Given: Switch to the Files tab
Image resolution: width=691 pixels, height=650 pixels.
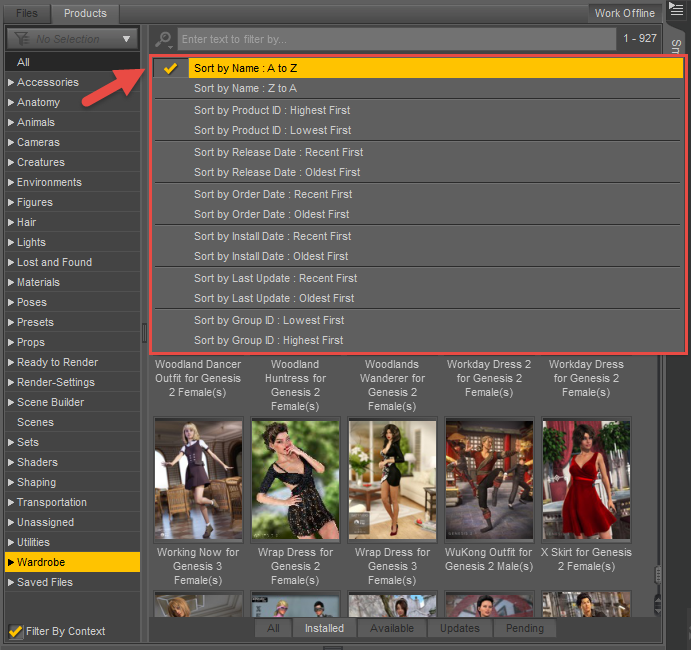Looking at the screenshot, I should (27, 13).
